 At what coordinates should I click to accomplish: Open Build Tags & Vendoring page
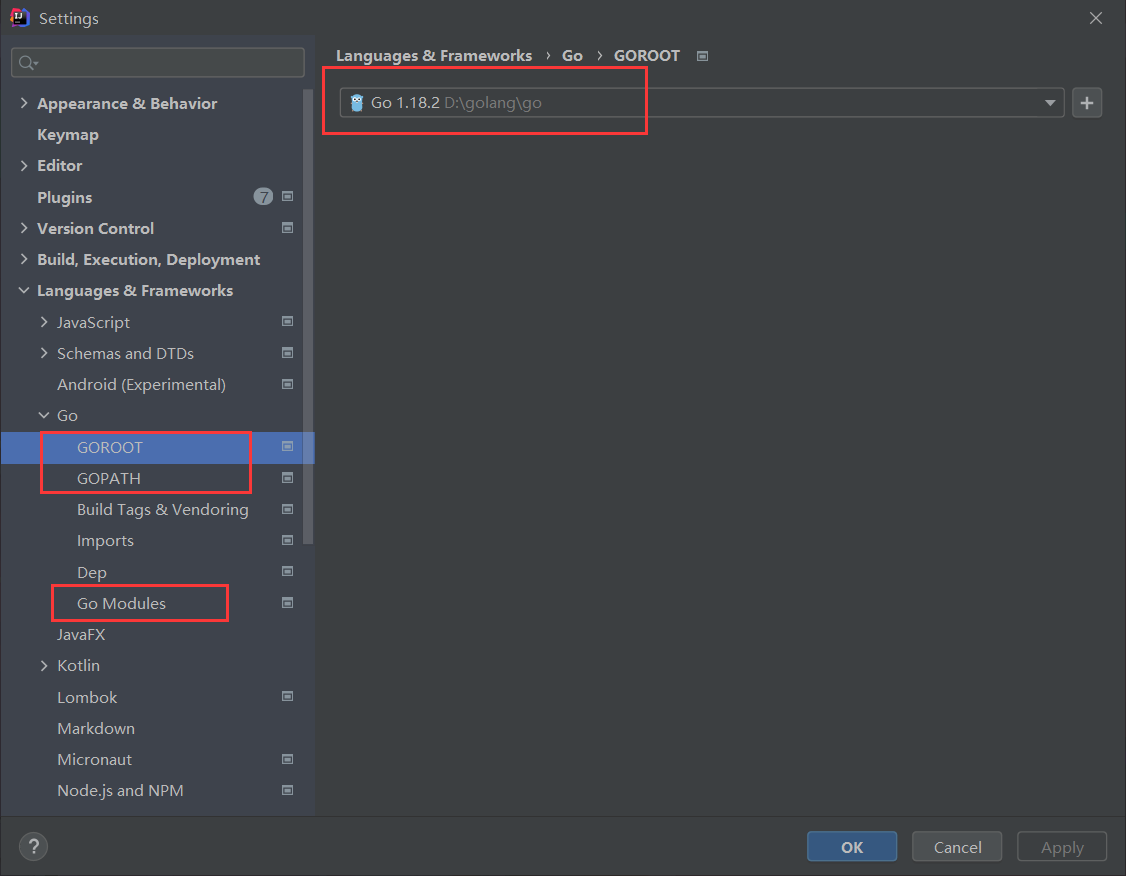pos(162,510)
